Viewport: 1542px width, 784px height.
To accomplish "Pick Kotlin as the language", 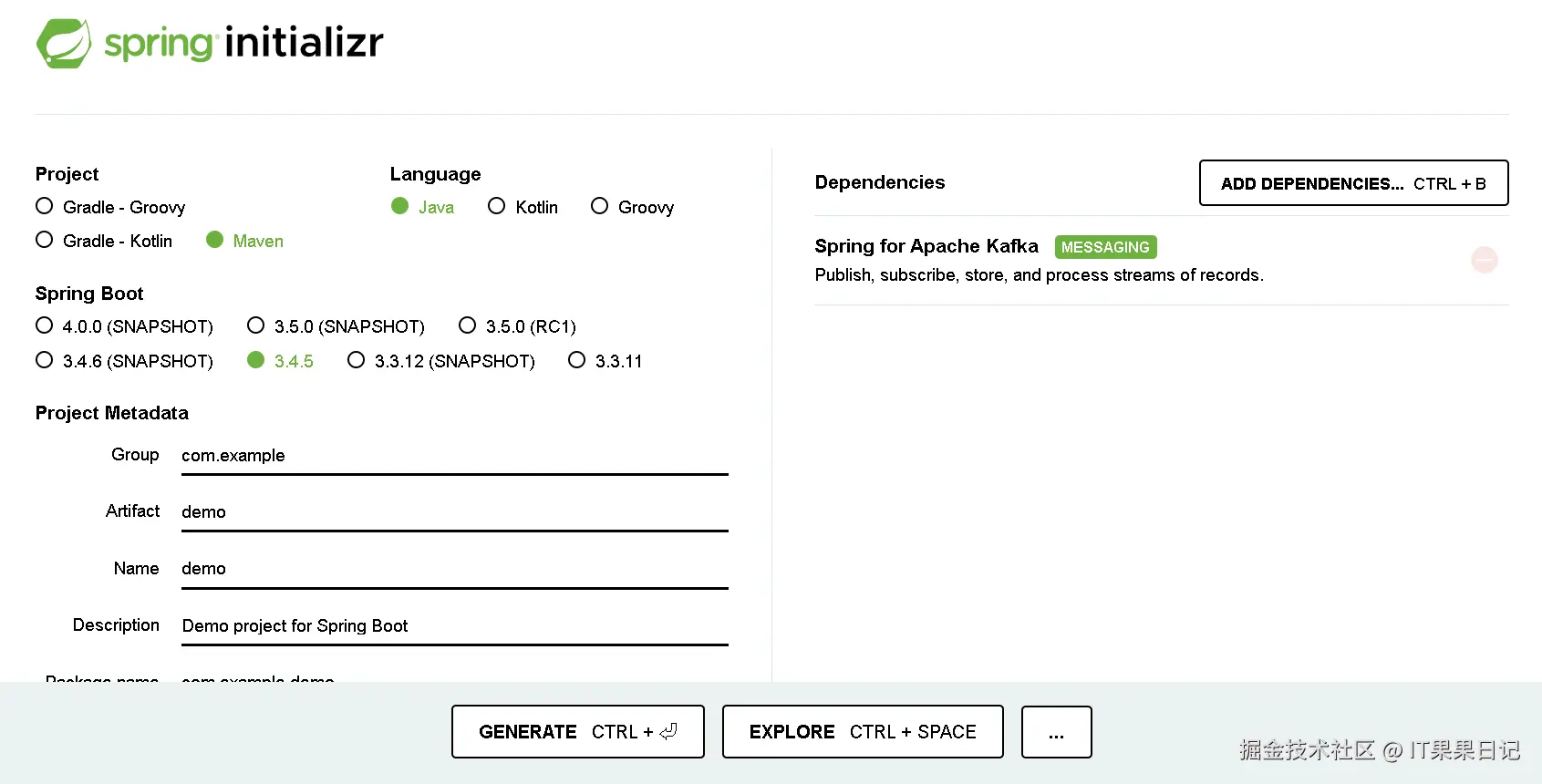I will [x=497, y=206].
